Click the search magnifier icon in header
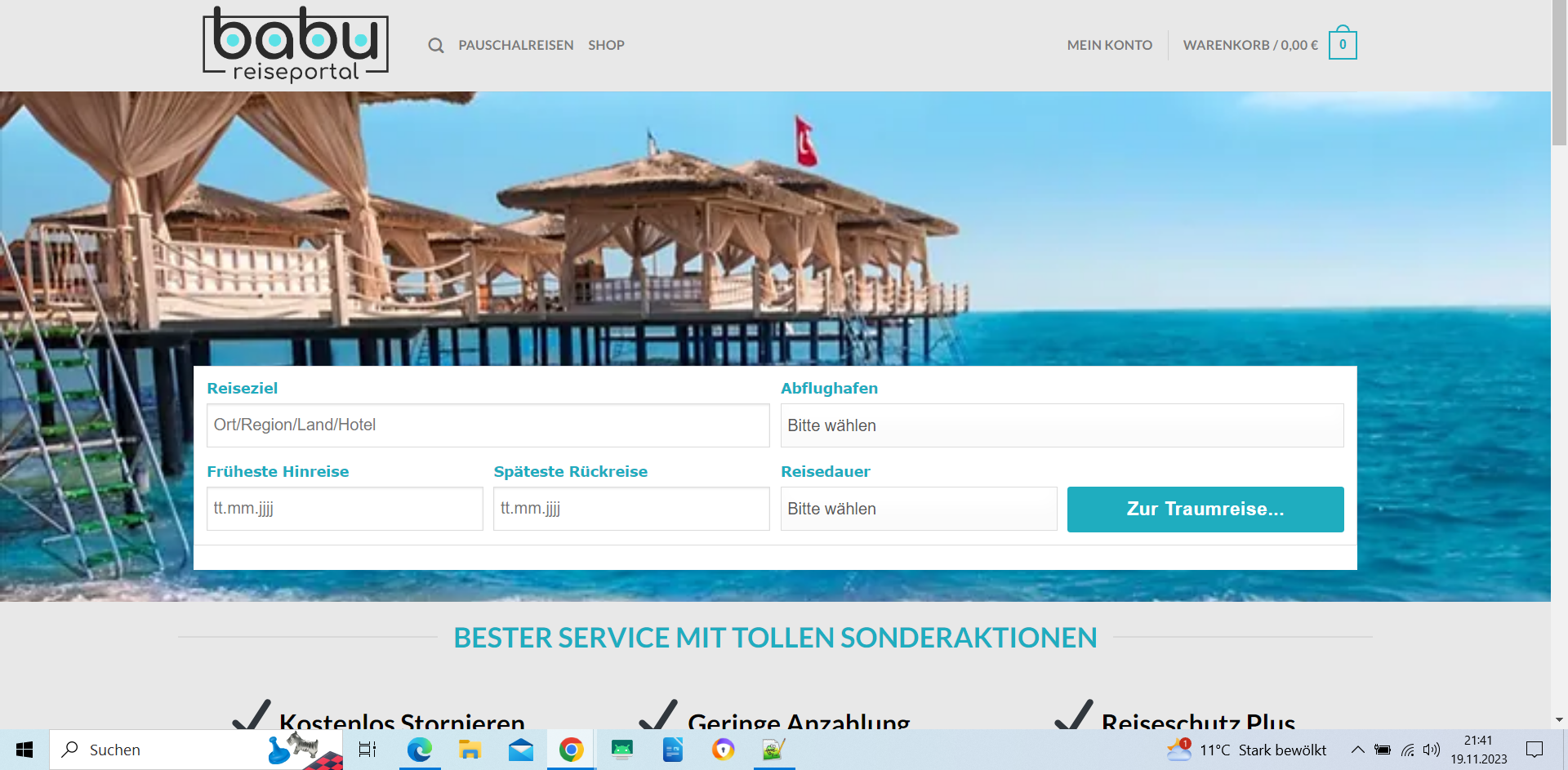The width and height of the screenshot is (1568, 770). click(436, 46)
